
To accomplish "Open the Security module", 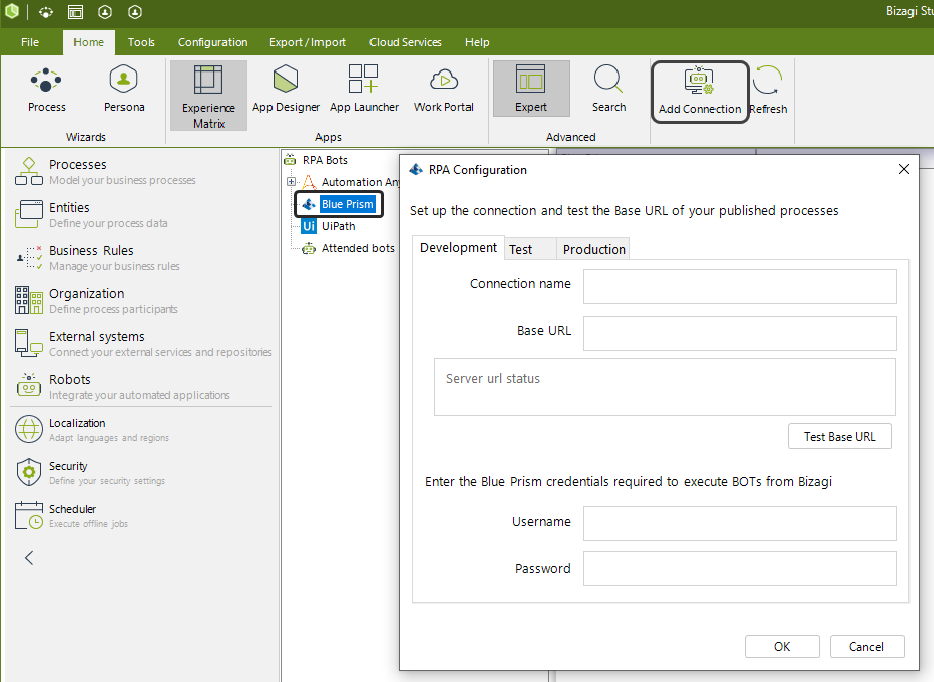I will (x=90, y=472).
